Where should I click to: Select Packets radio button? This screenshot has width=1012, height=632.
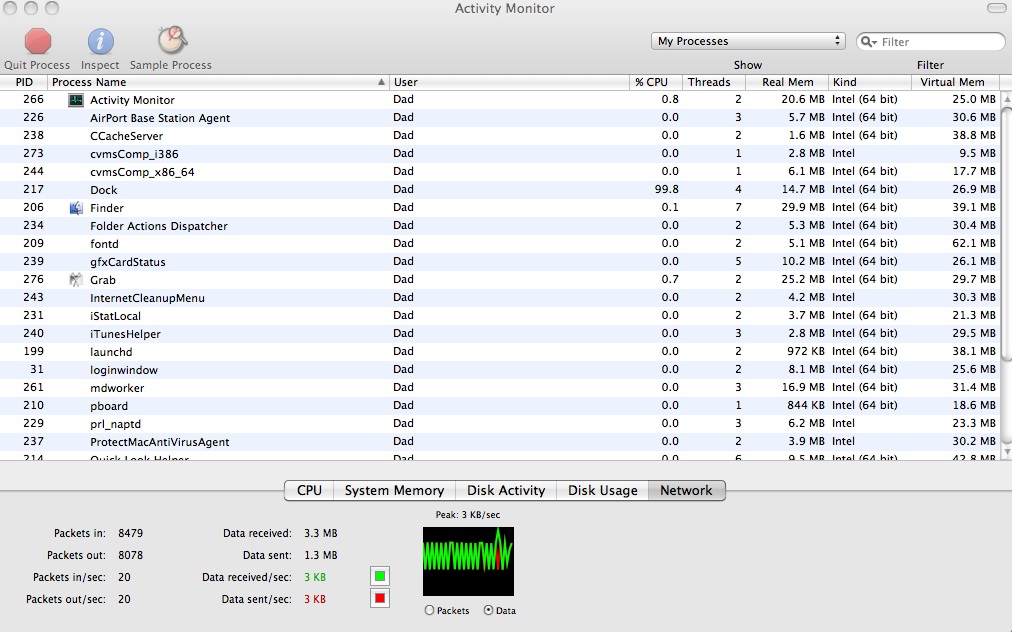pyautogui.click(x=429, y=610)
